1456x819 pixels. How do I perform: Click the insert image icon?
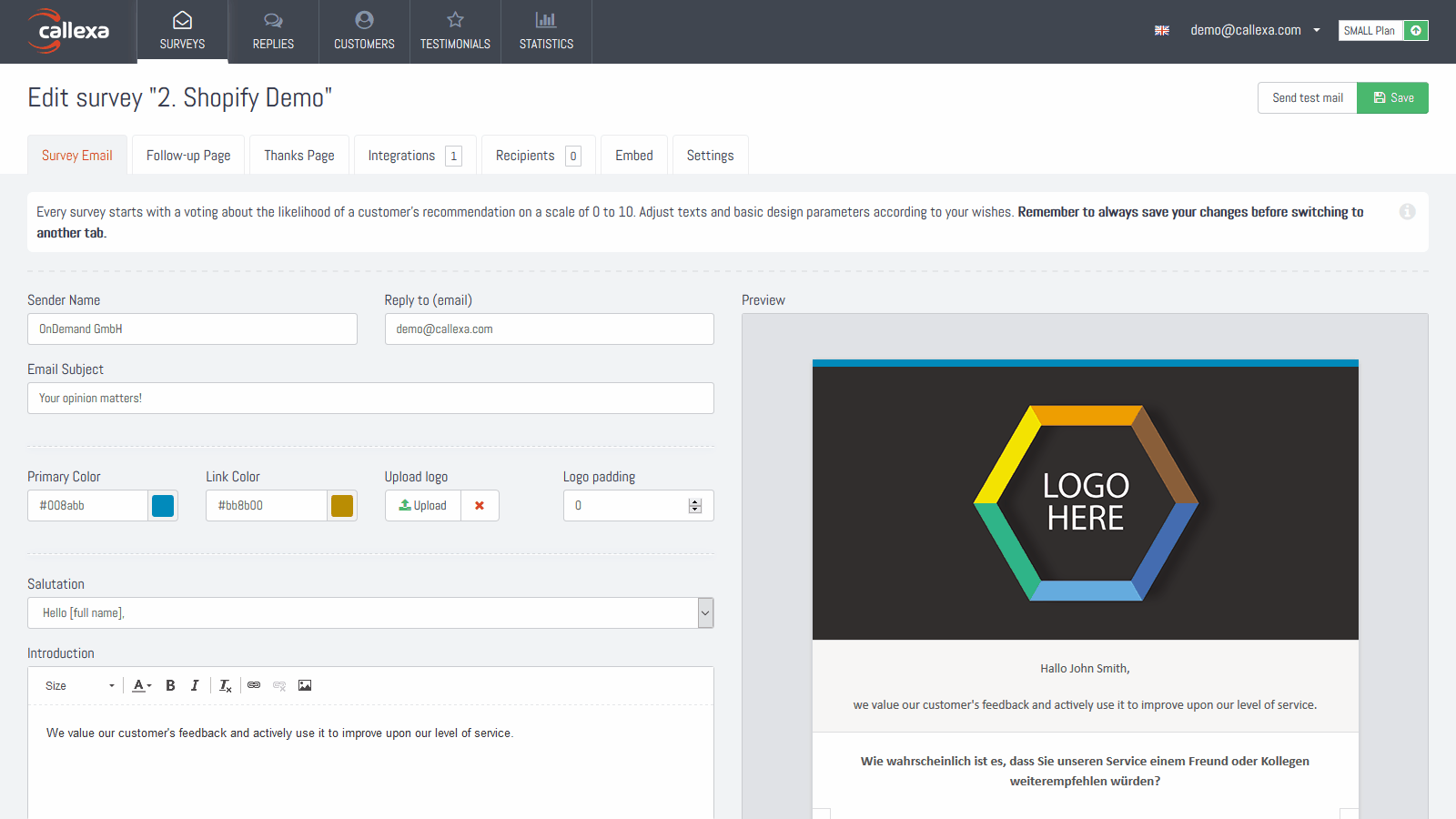(305, 685)
